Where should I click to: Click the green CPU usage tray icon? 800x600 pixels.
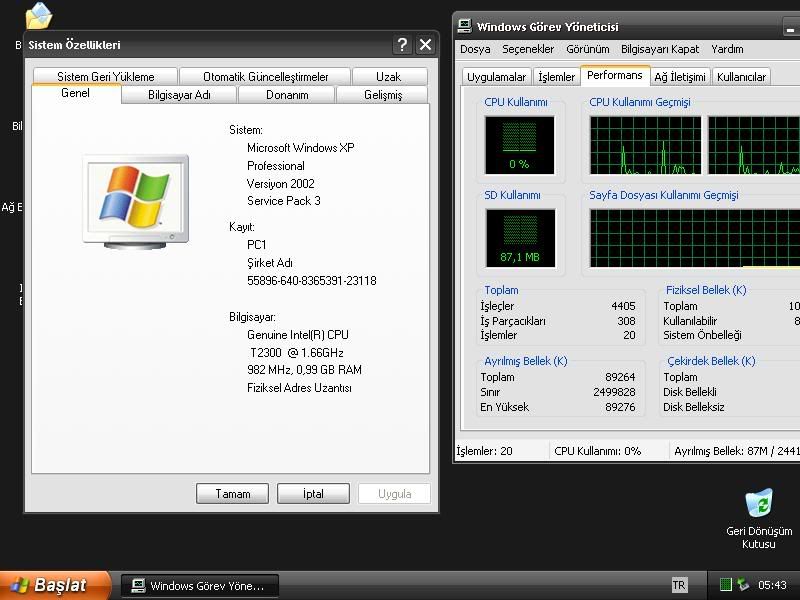coord(726,585)
